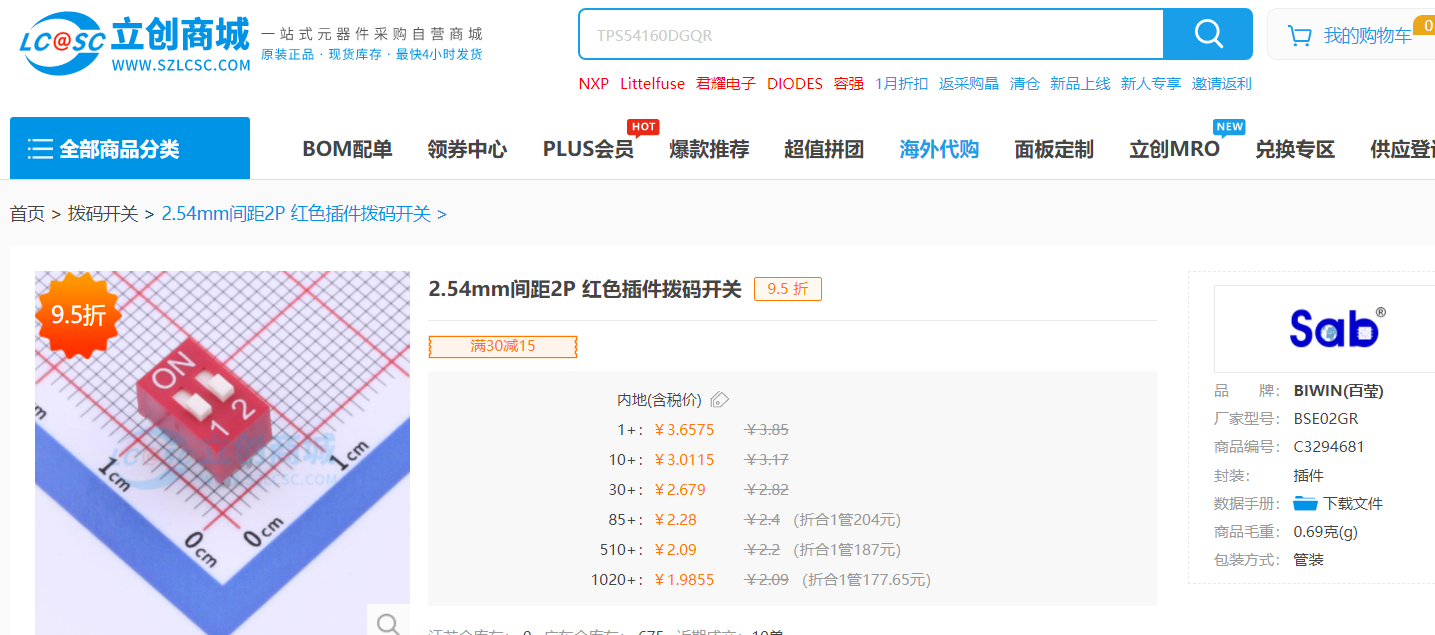Click the ￥3.6575 price for 1+
1435x635 pixels.
[x=684, y=430]
